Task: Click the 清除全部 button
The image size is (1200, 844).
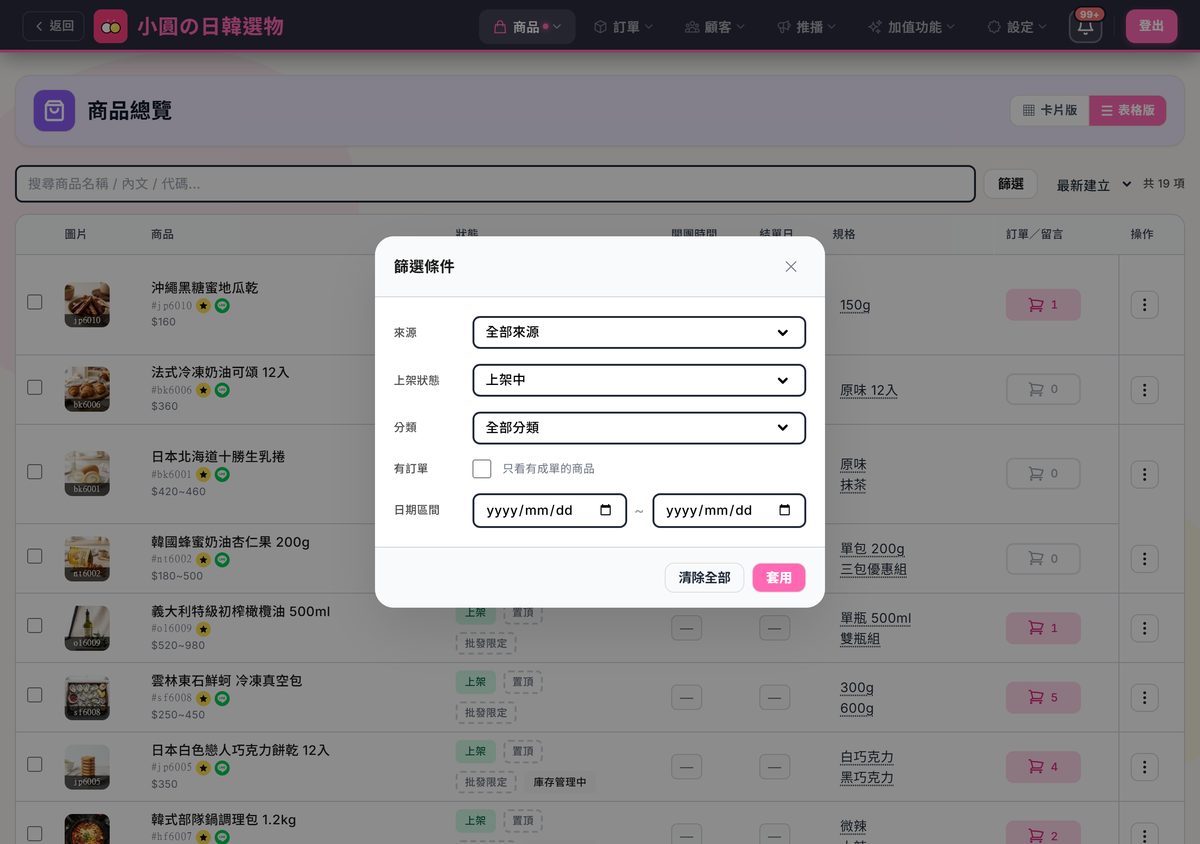Action: point(704,577)
